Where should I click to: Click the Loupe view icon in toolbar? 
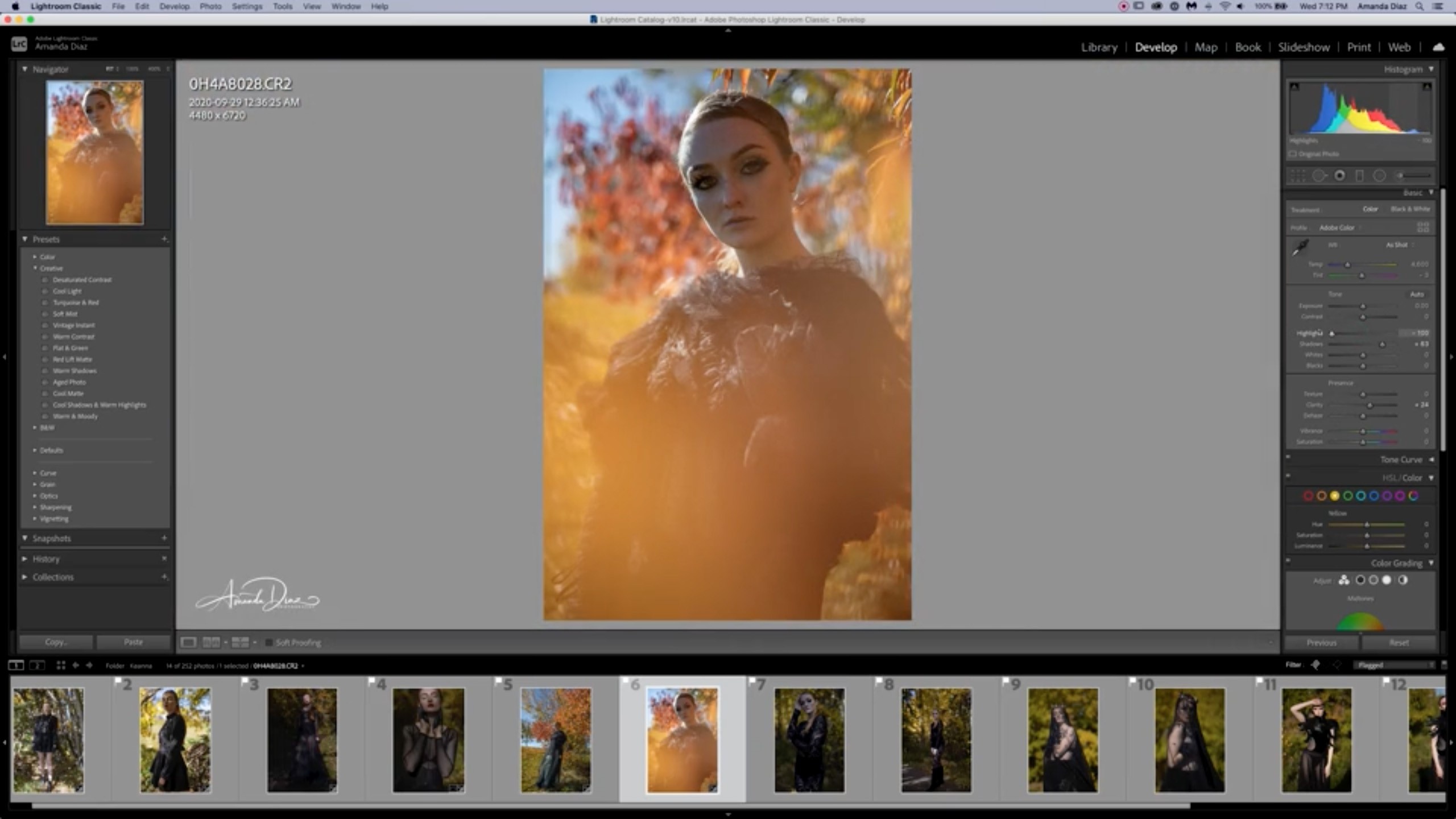[x=188, y=642]
